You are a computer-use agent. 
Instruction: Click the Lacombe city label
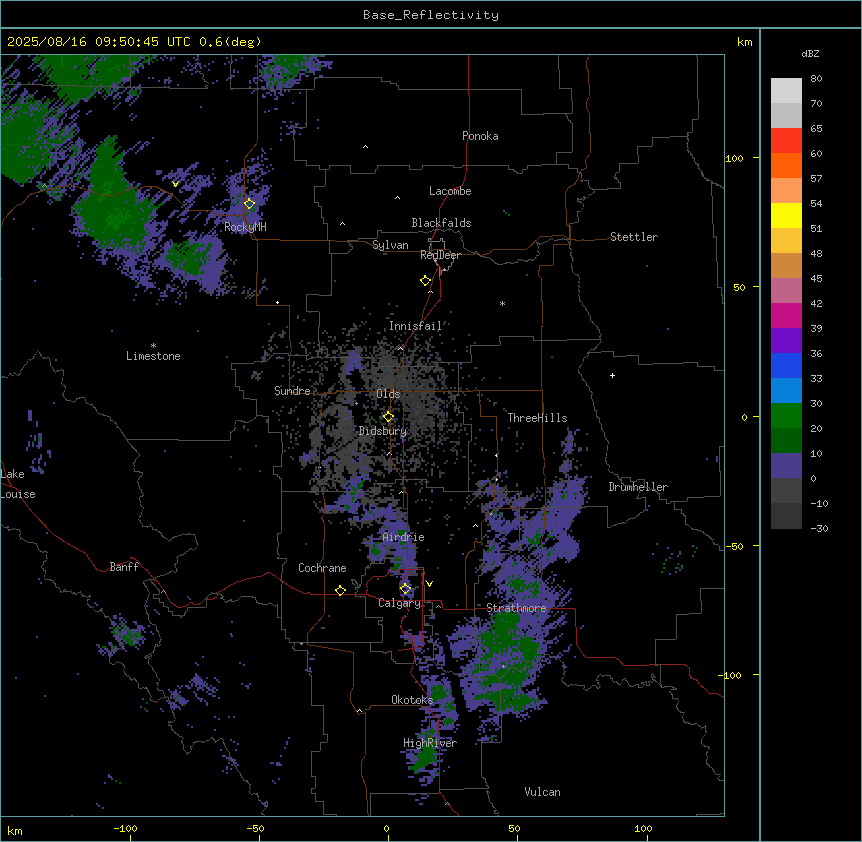[450, 191]
